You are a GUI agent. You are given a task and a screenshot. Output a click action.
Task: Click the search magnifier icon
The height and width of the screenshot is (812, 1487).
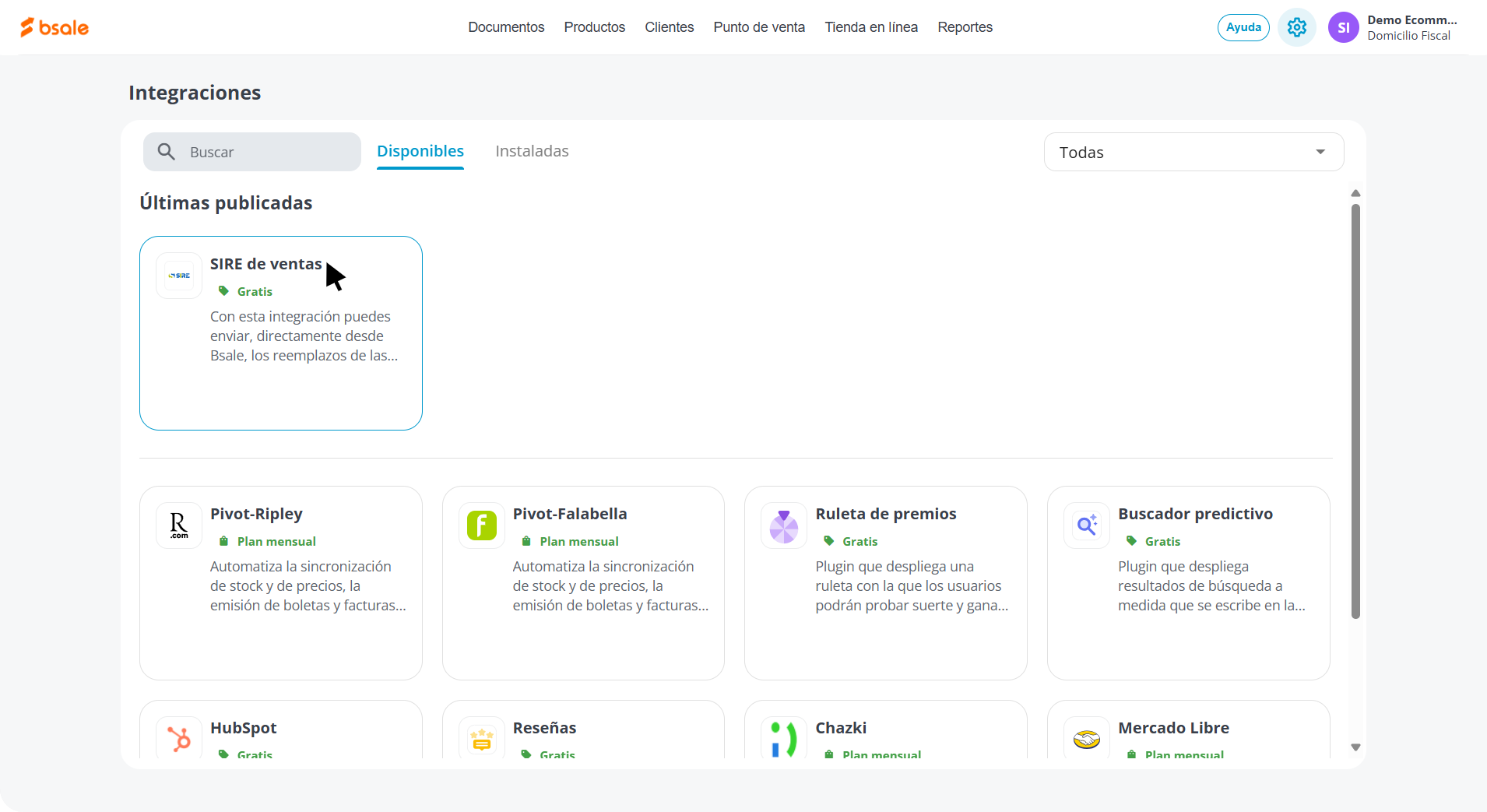click(x=166, y=152)
